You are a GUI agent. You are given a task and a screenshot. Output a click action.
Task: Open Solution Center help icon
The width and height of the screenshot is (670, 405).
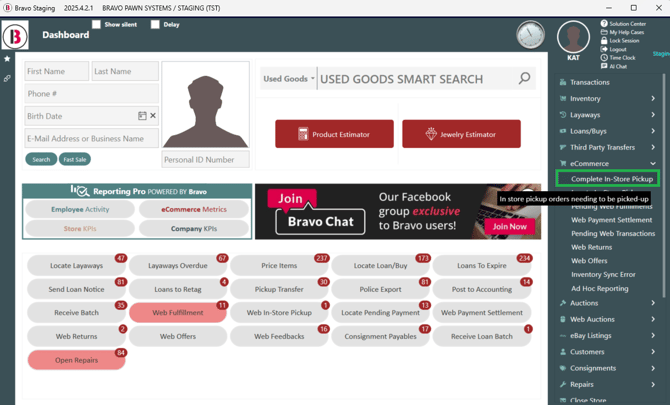604,23
